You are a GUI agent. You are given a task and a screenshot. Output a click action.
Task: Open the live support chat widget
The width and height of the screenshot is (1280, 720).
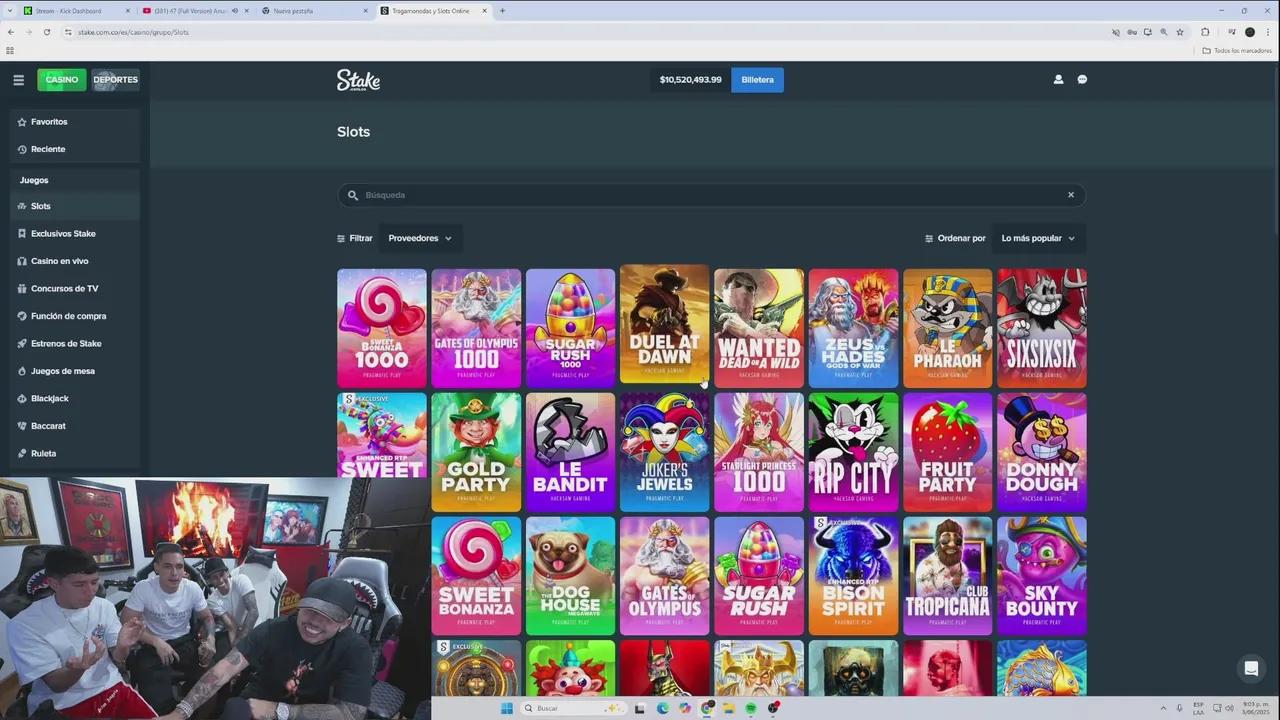pyautogui.click(x=1250, y=669)
